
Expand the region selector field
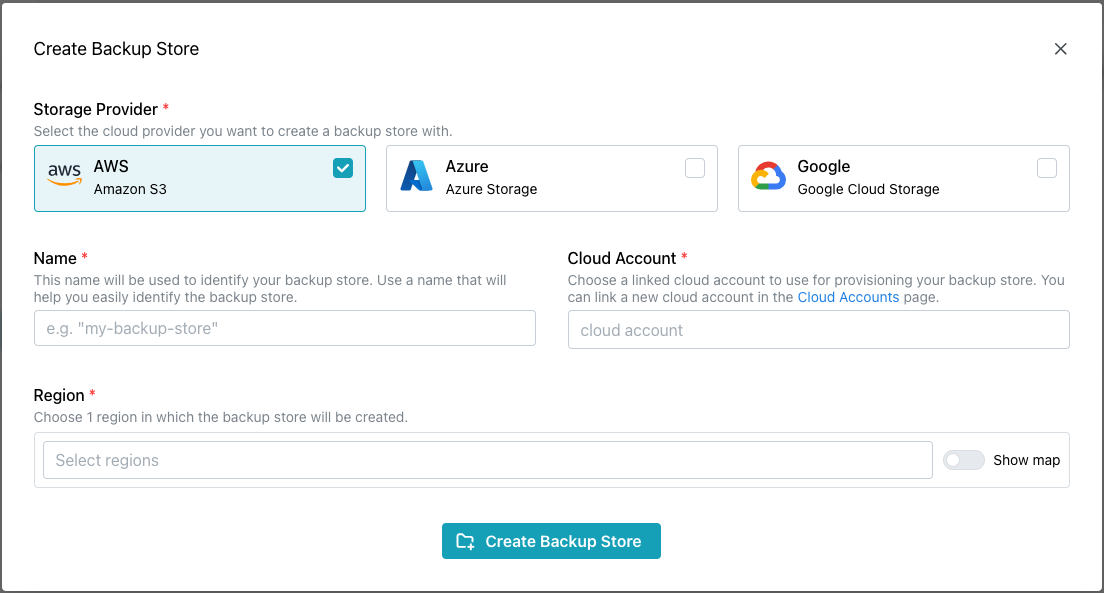pos(487,459)
